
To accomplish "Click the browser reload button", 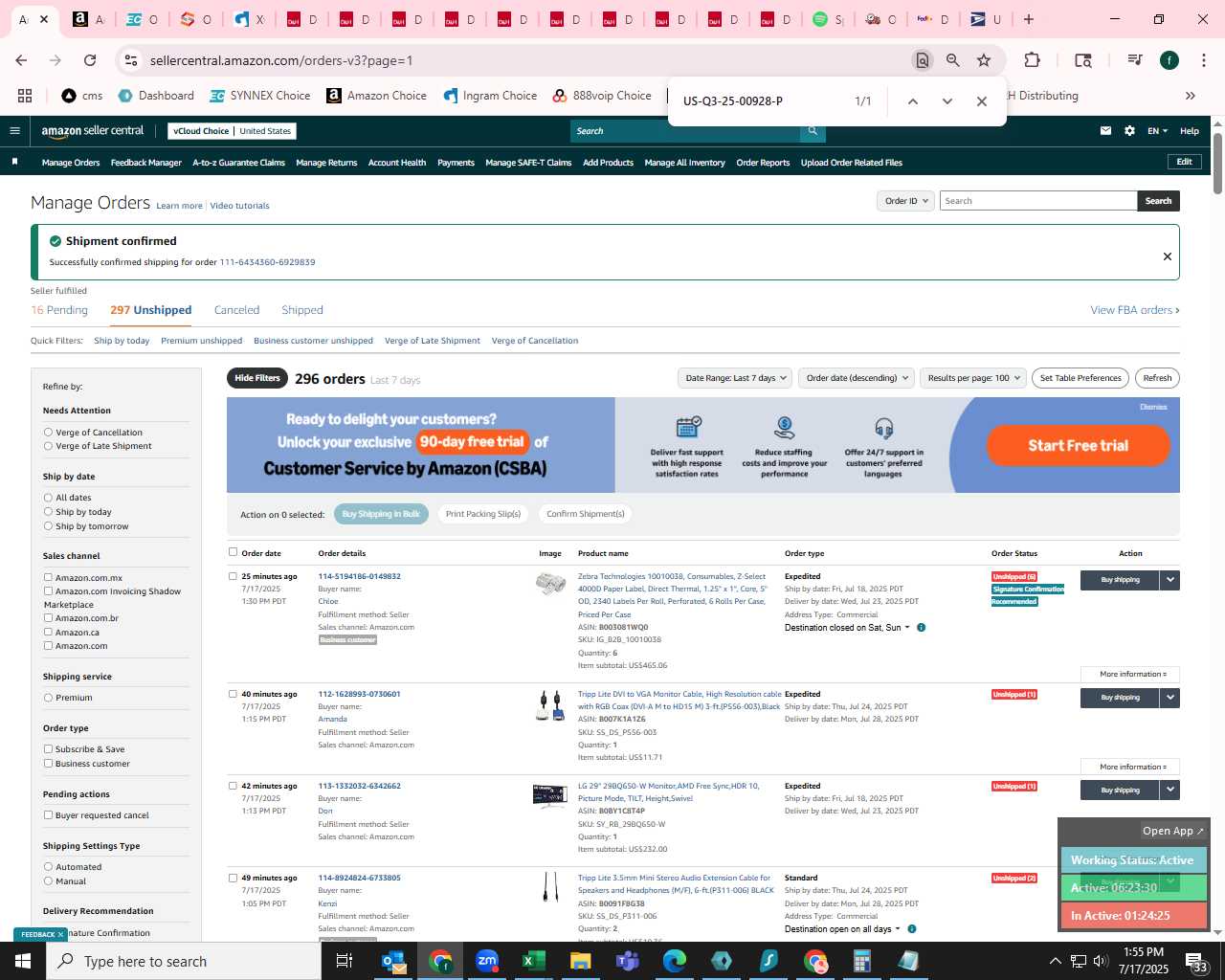I will (90, 60).
